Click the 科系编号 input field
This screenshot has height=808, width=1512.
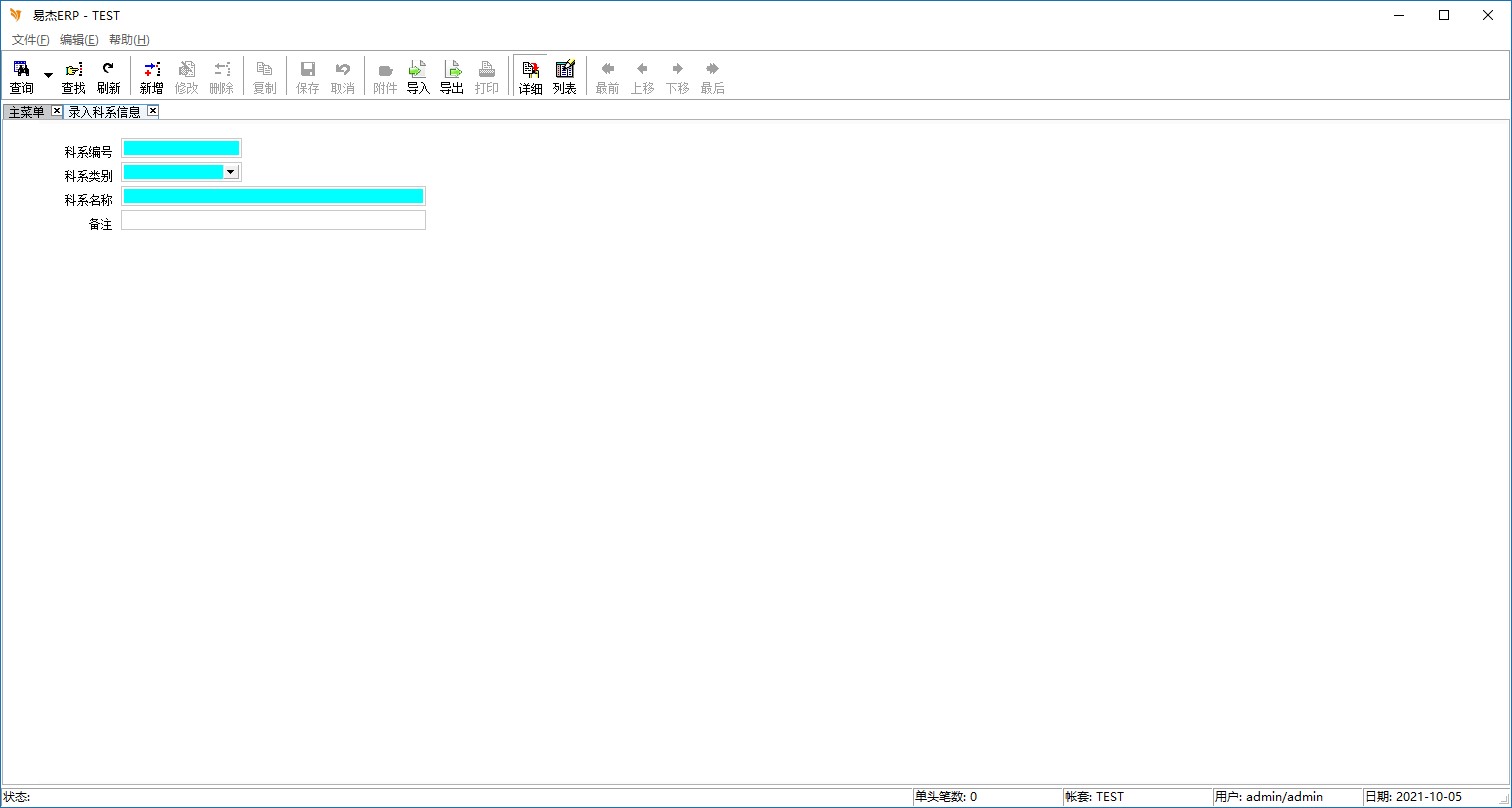tap(181, 148)
